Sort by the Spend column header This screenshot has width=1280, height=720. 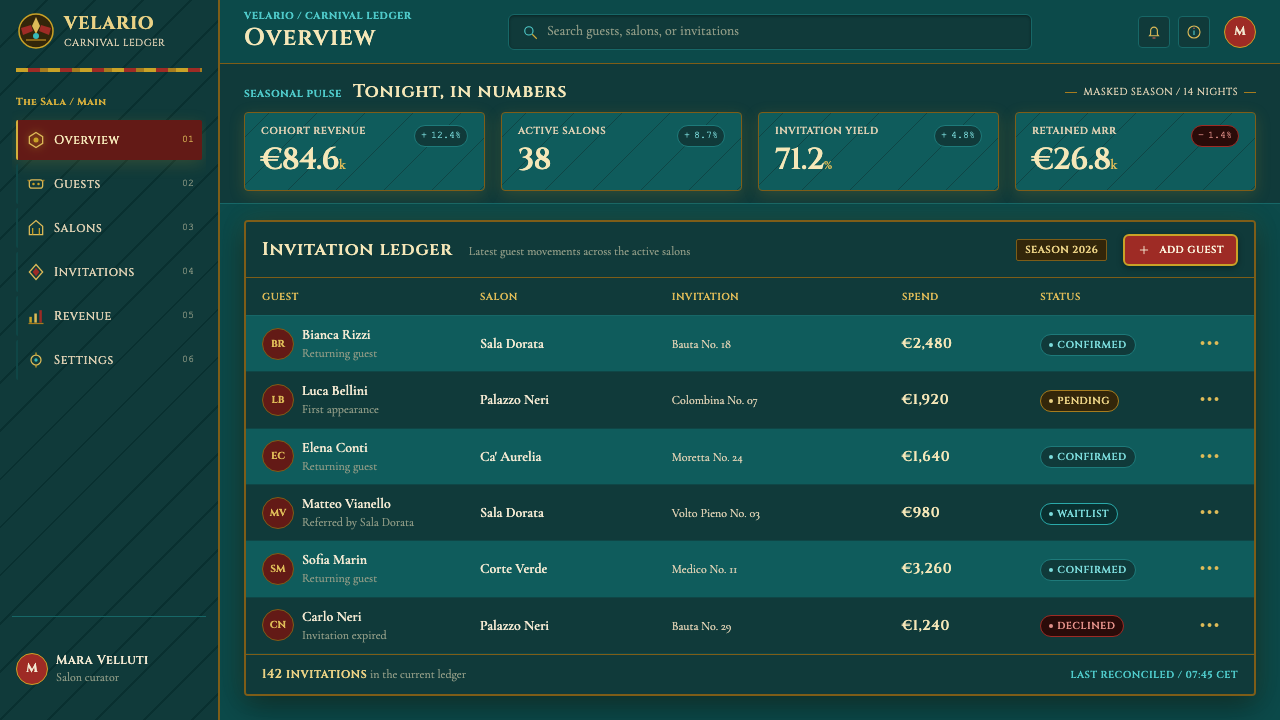920,297
